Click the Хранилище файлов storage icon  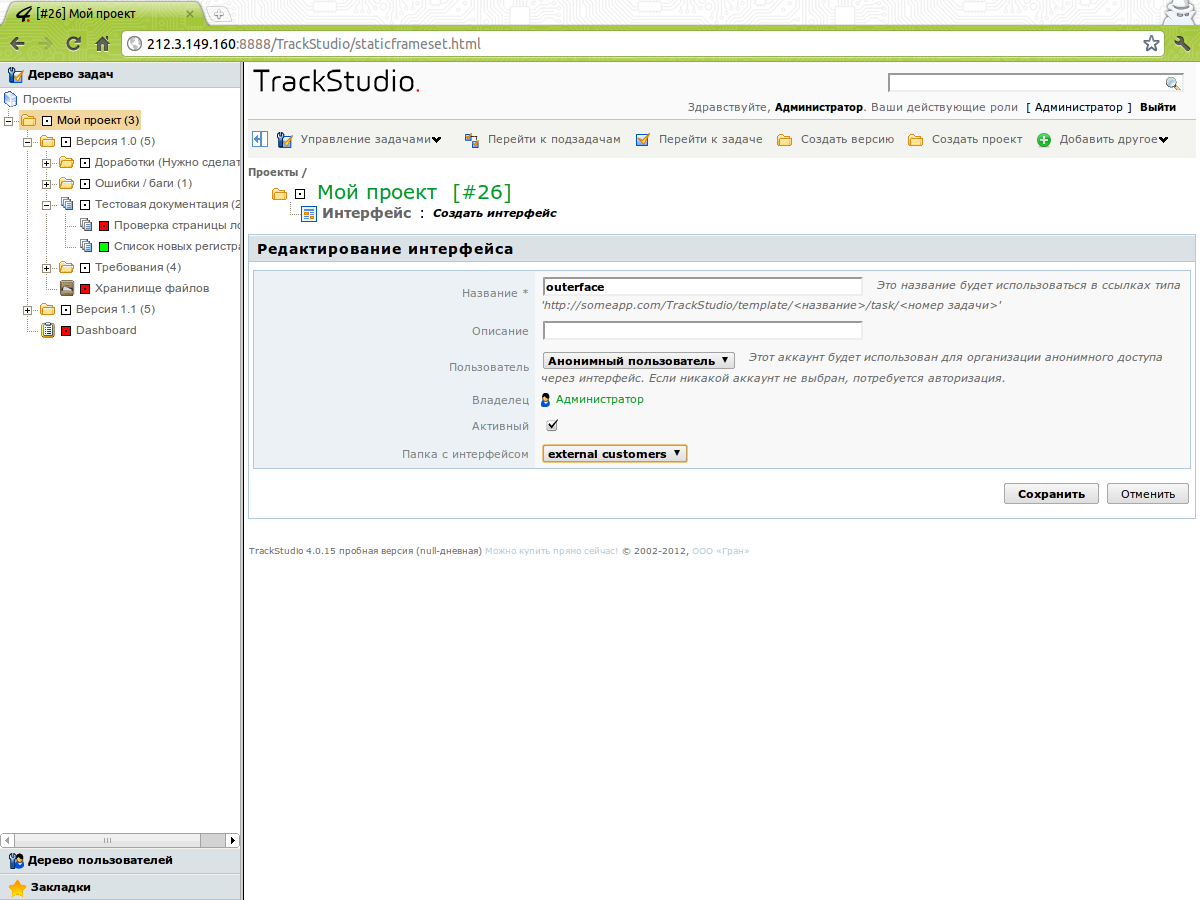(x=66, y=288)
